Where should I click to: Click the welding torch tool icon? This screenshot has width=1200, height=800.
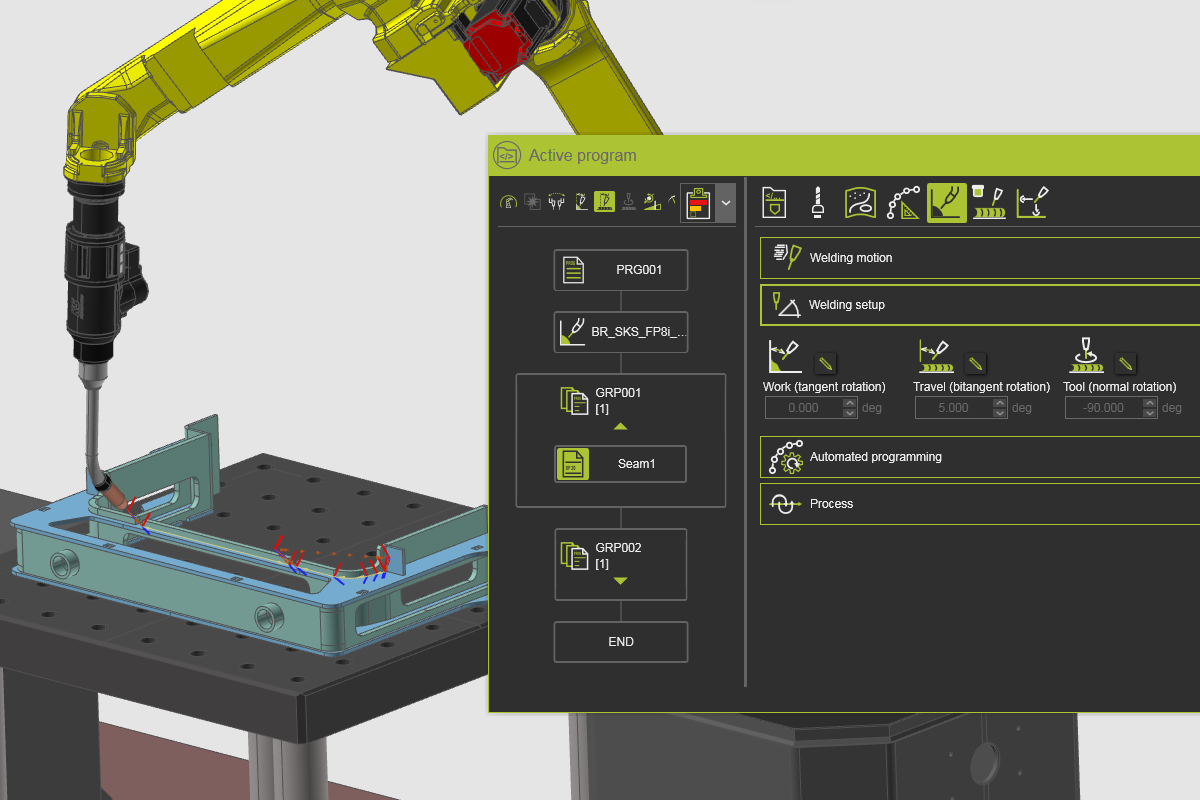point(818,202)
